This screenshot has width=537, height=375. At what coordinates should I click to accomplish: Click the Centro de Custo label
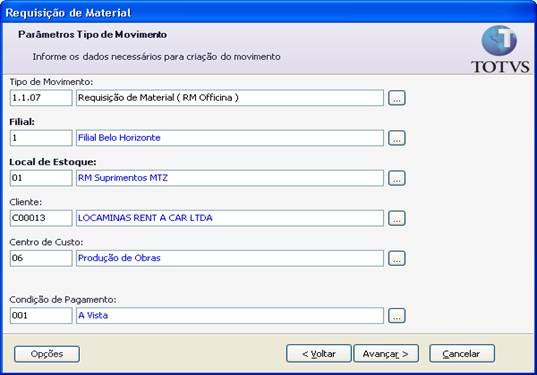pyautogui.click(x=46, y=242)
